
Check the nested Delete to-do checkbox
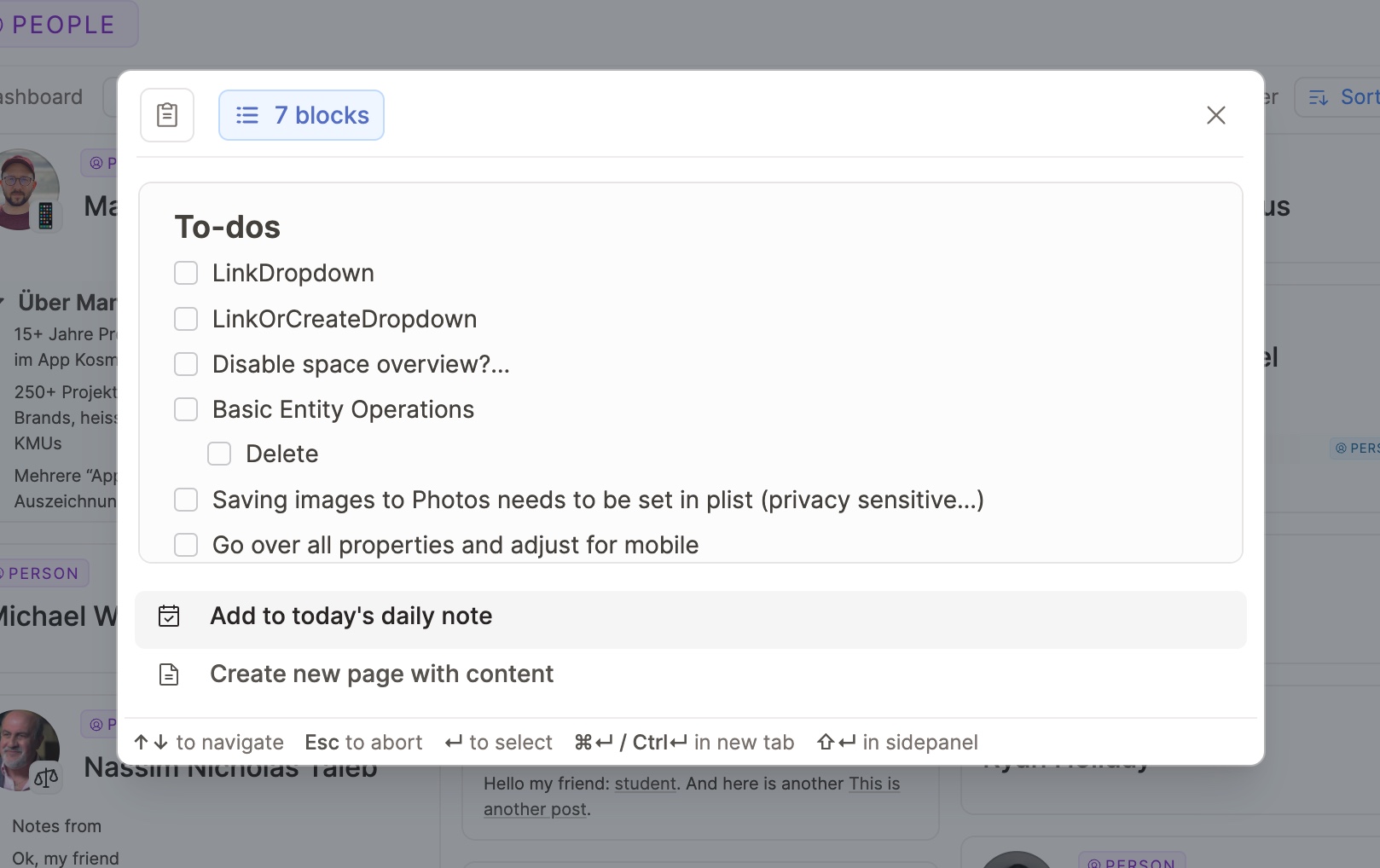pyautogui.click(x=219, y=454)
